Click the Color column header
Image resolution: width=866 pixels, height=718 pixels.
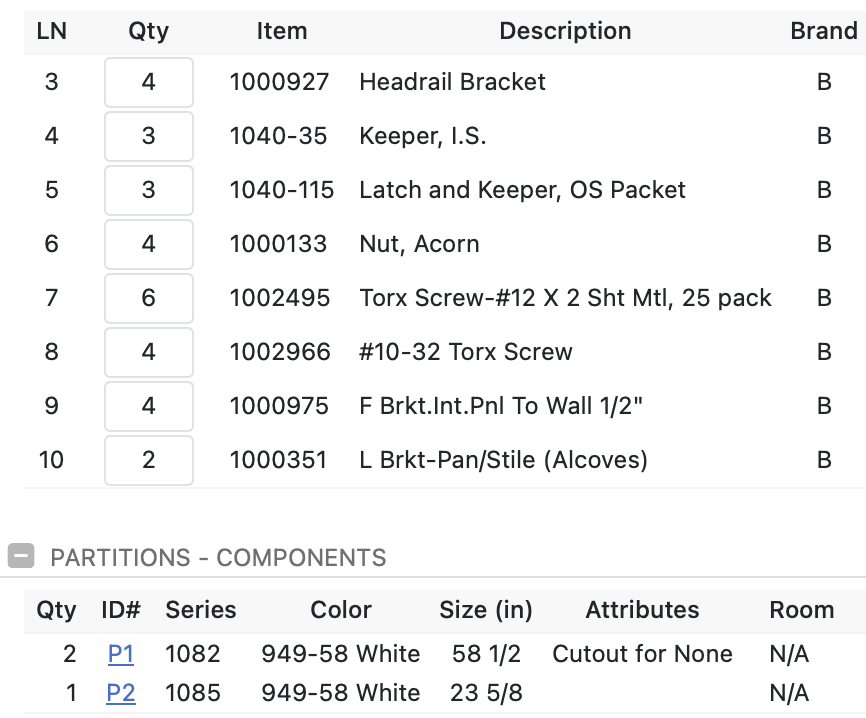click(x=341, y=610)
